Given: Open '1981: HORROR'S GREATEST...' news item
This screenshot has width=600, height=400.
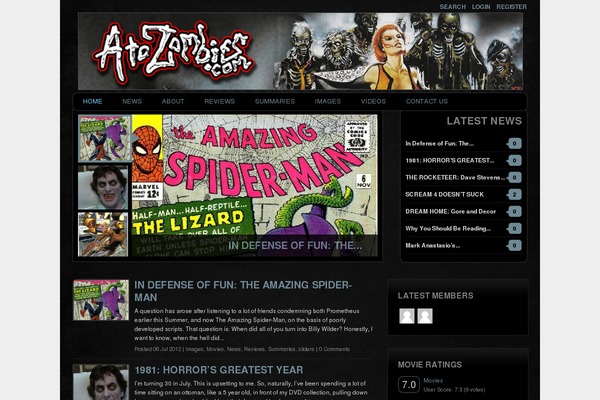Looking at the screenshot, I should point(450,160).
